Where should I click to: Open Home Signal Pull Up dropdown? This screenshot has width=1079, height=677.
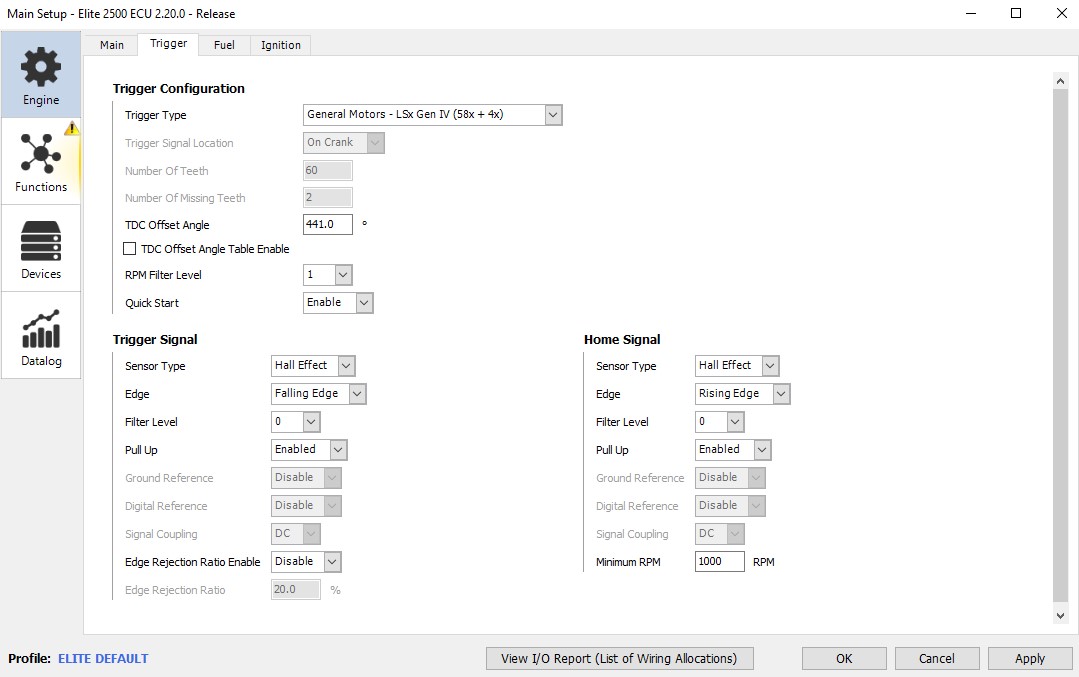[733, 450]
